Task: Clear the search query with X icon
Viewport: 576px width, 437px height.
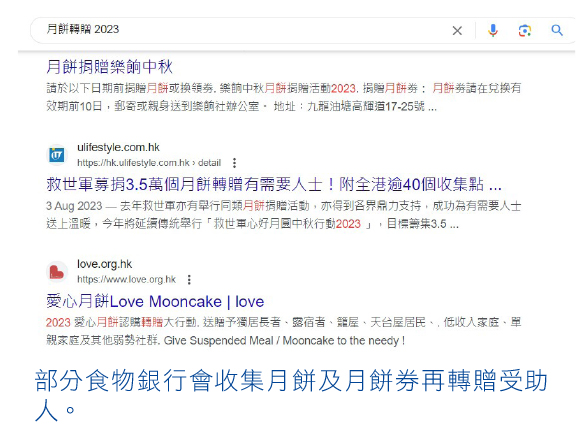Action: click(457, 30)
